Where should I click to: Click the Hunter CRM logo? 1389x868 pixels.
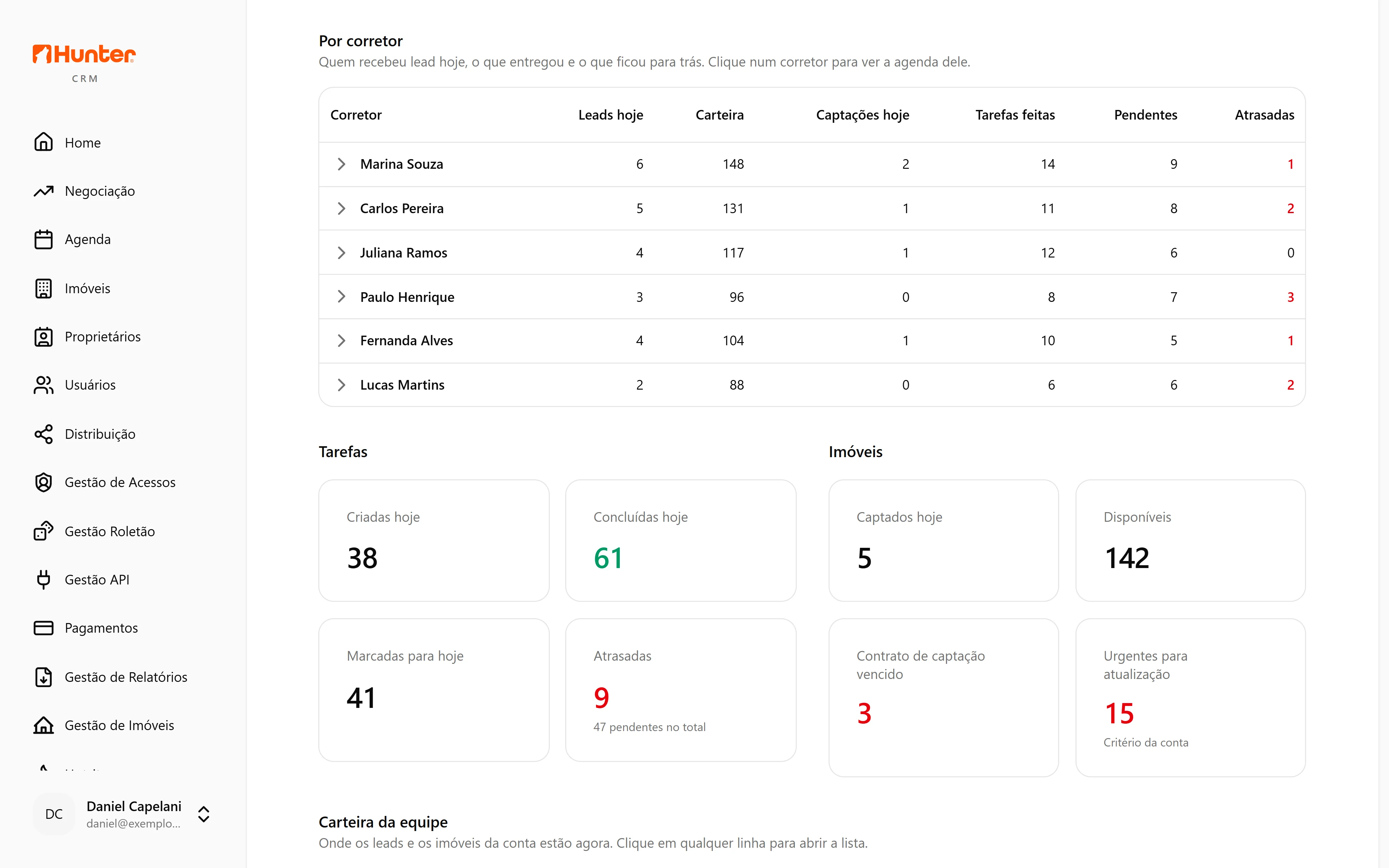(x=84, y=63)
